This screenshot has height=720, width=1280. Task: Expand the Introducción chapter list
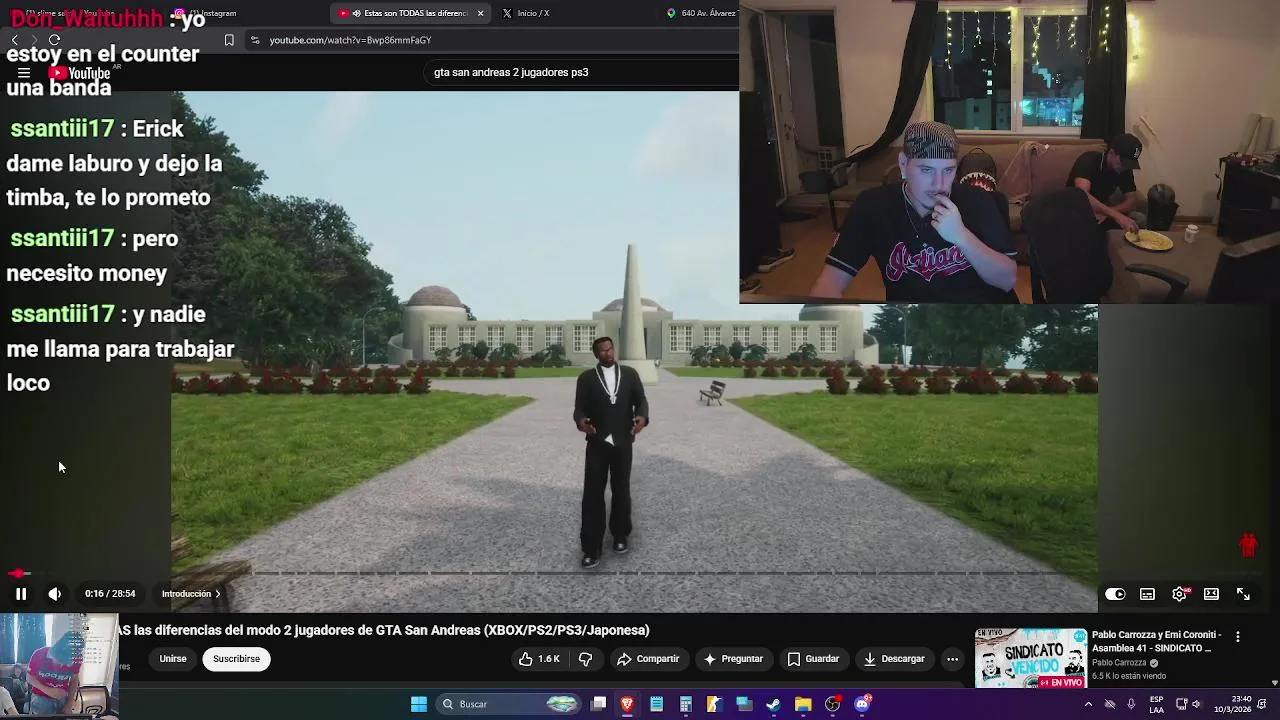click(x=191, y=594)
